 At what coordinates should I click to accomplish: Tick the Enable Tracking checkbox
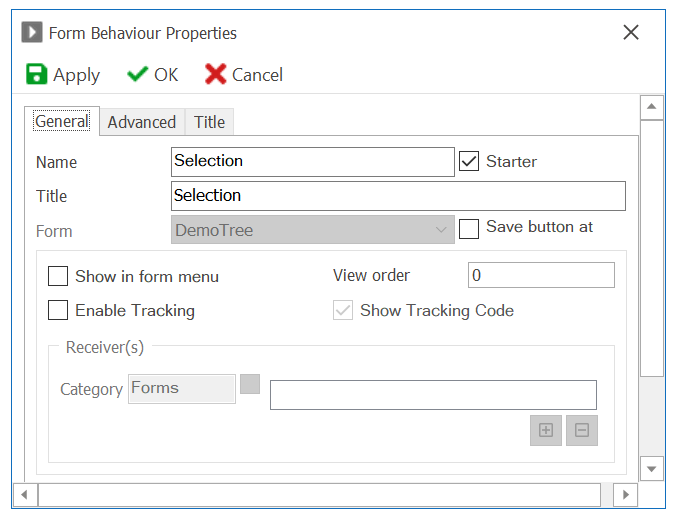pos(58,310)
